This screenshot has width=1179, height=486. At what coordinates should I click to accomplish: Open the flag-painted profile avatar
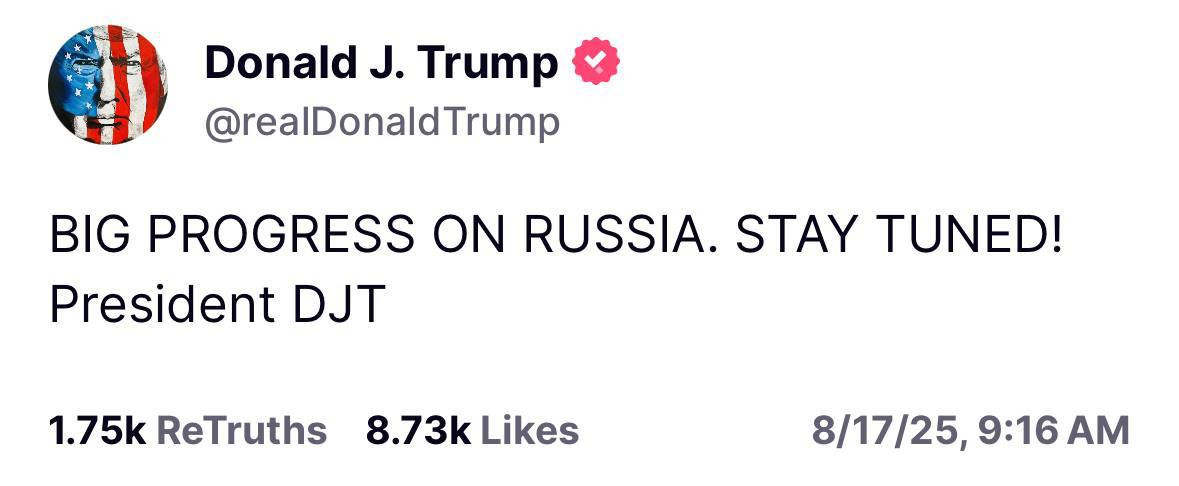[x=107, y=84]
